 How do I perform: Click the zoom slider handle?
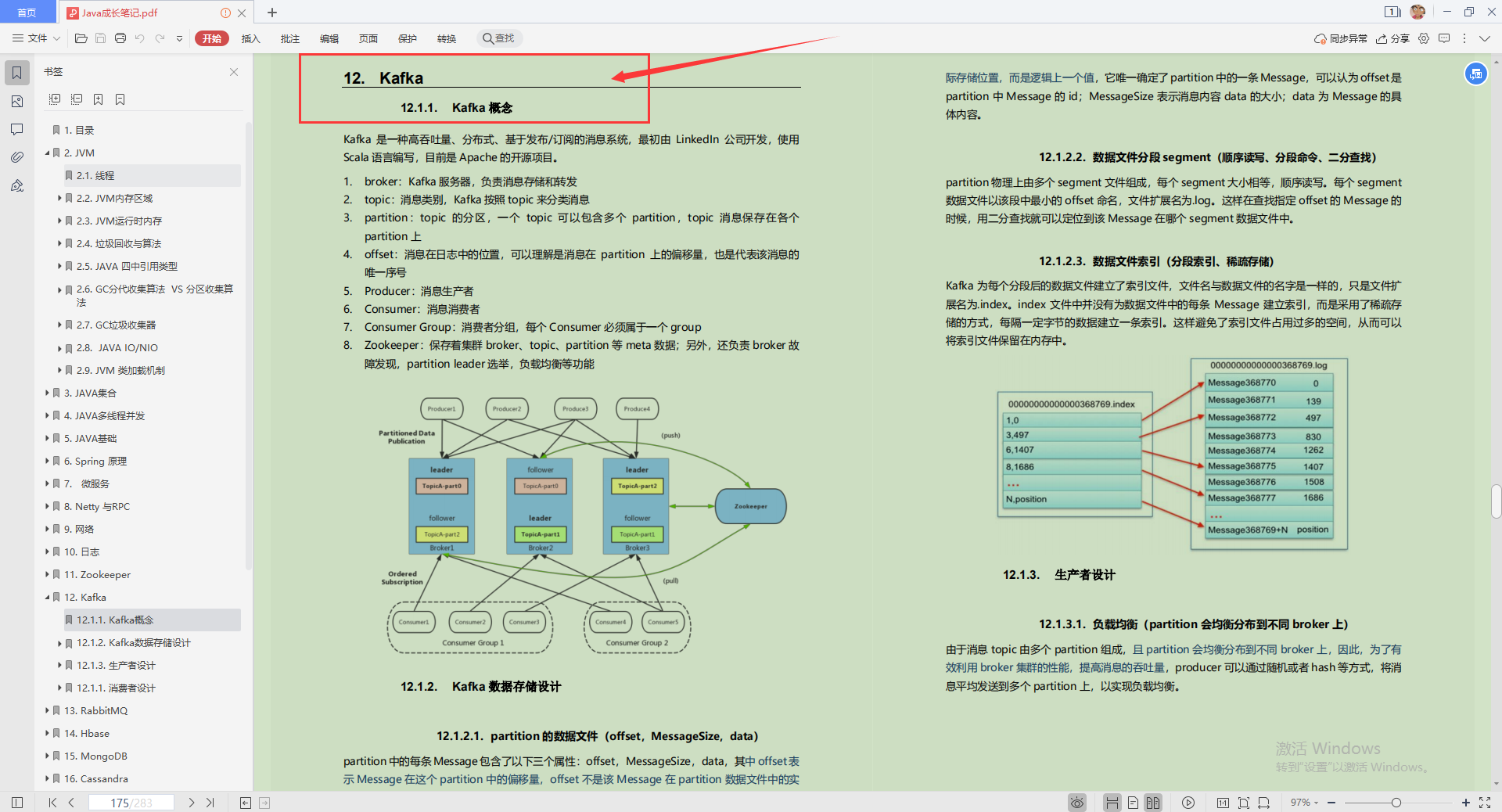[1396, 803]
